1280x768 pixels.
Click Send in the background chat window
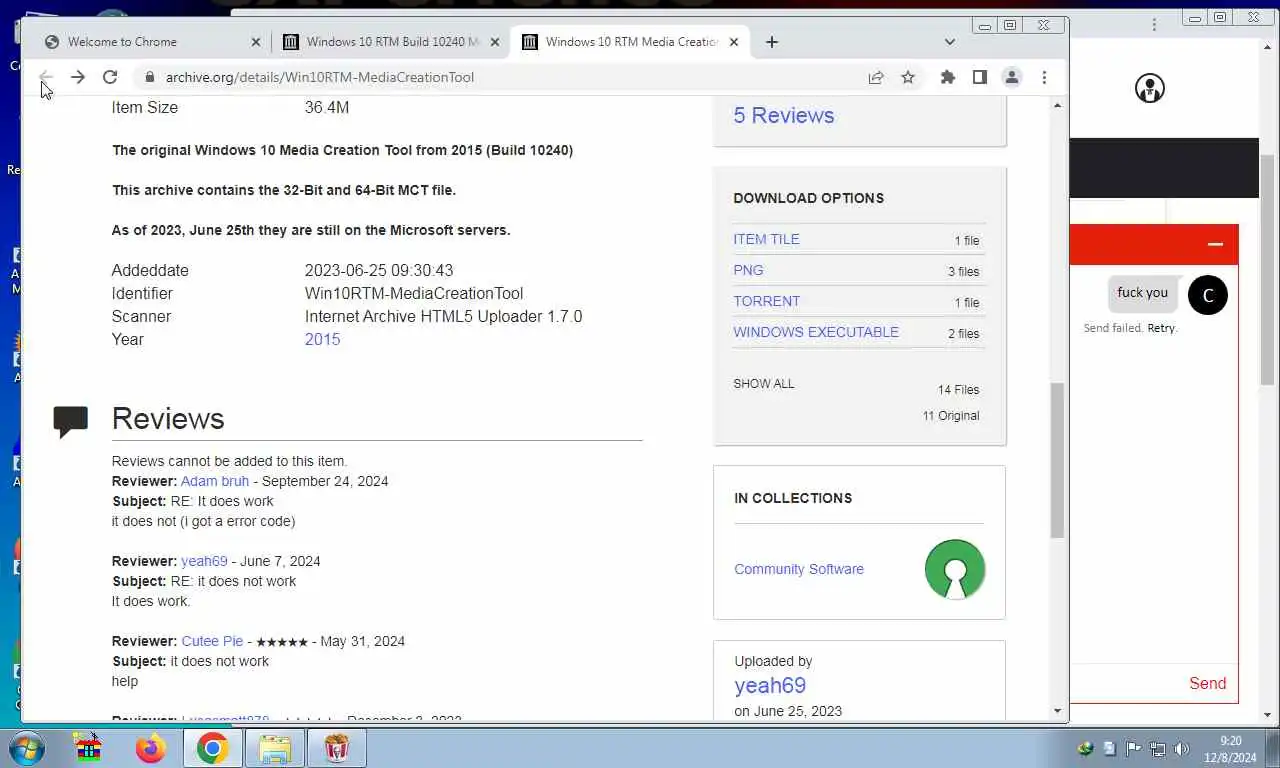pyautogui.click(x=1207, y=684)
